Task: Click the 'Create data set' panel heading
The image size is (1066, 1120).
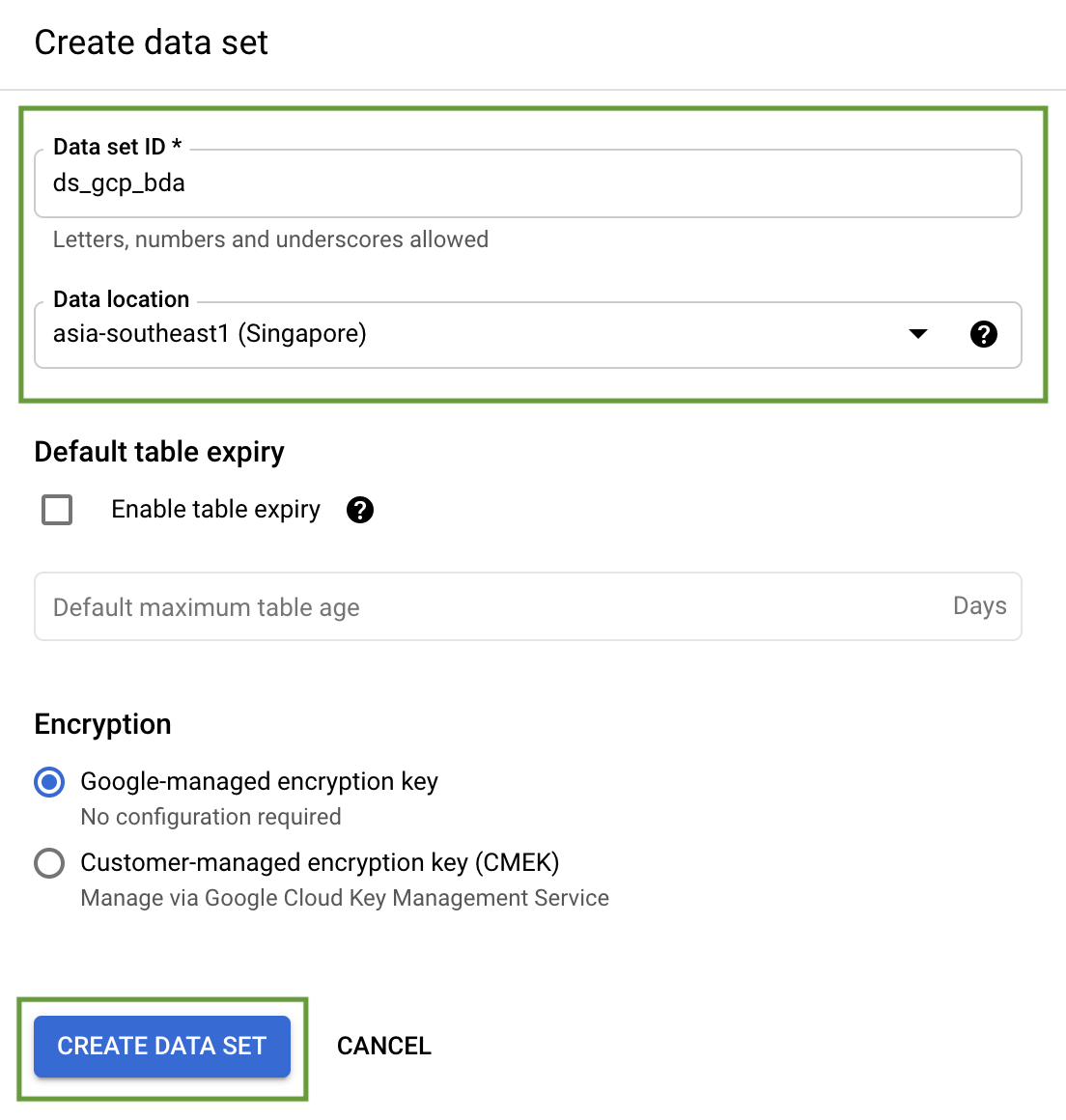Action: click(152, 42)
